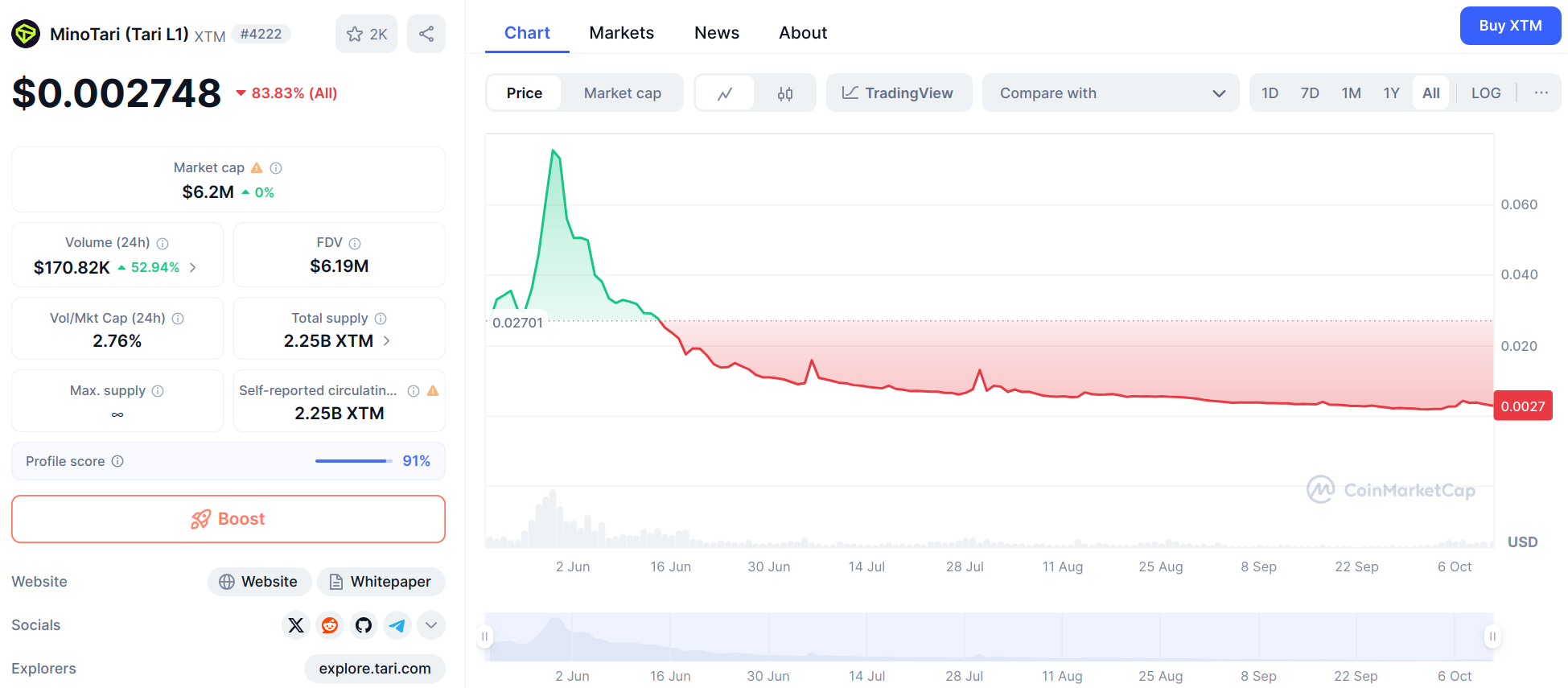Viewport: 1568px width, 688px height.
Task: Set chart range to 1D
Action: pos(1270,93)
